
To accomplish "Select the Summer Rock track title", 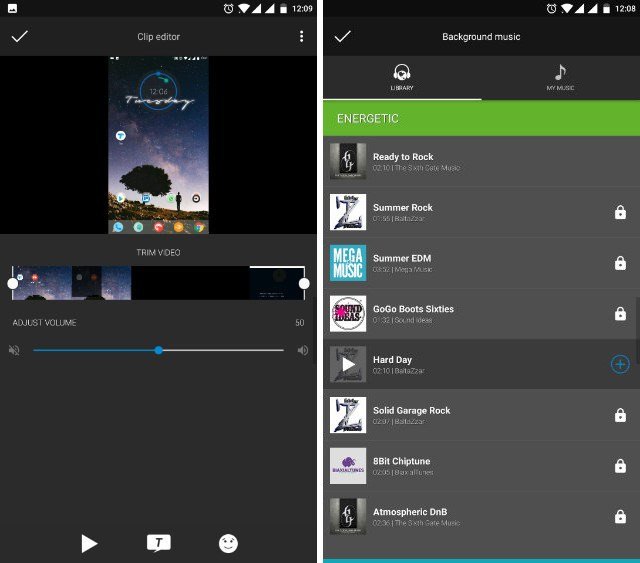I will coord(402,207).
